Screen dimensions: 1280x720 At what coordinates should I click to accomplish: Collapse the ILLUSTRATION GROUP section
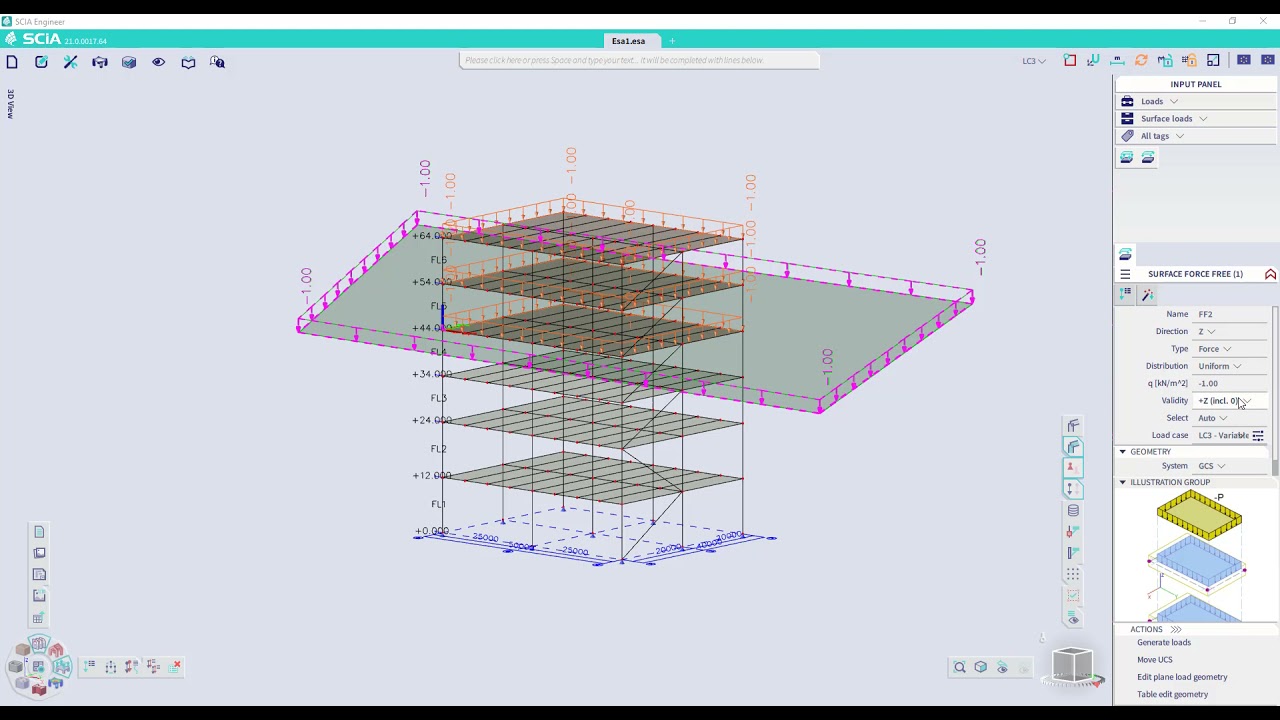[1122, 482]
